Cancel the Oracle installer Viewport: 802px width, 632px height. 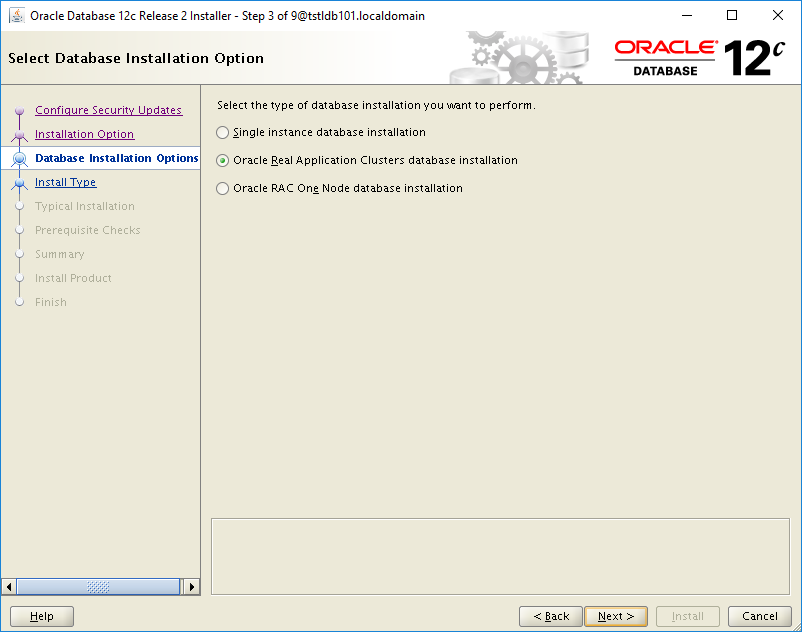[760, 616]
